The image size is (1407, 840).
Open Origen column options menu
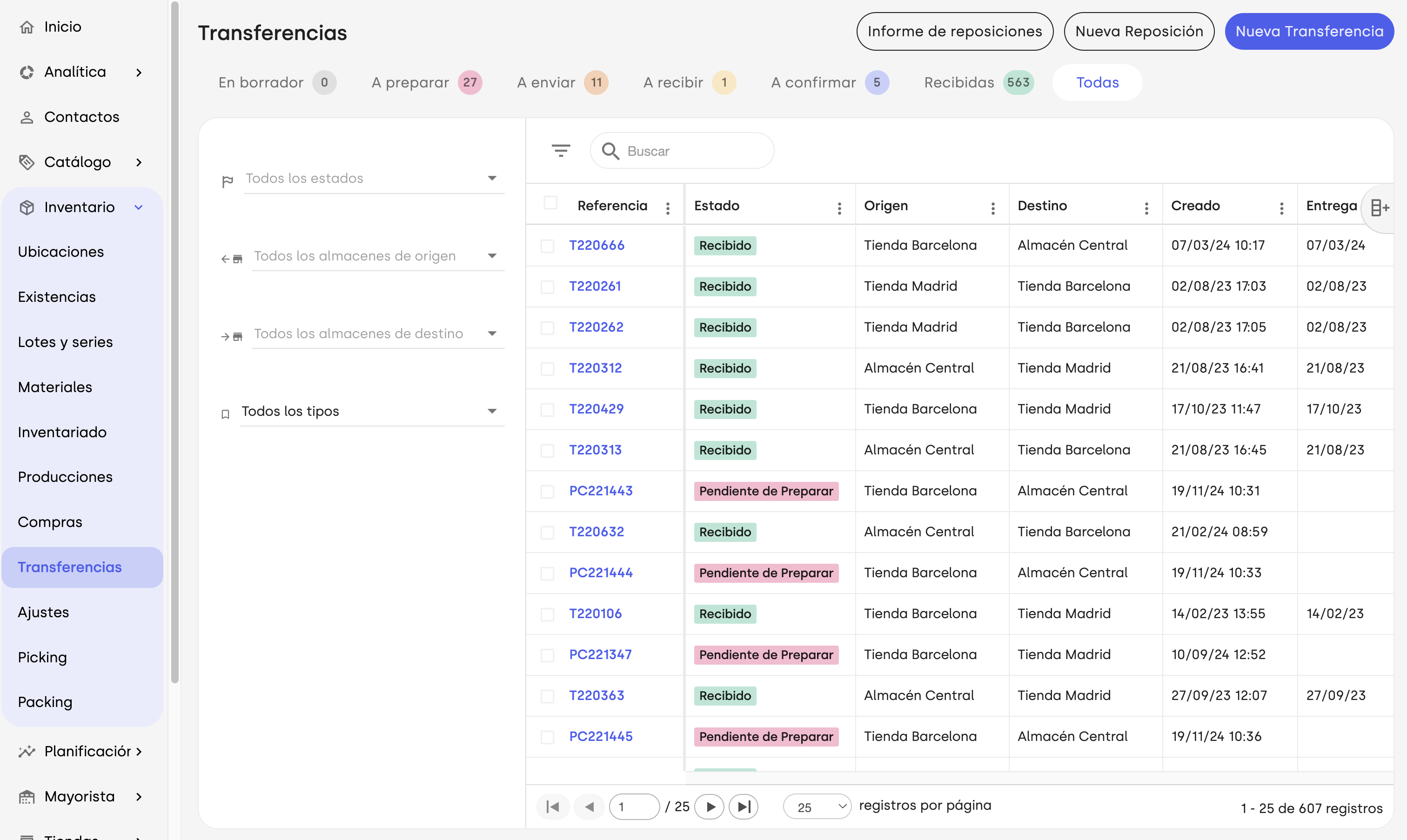(992, 208)
